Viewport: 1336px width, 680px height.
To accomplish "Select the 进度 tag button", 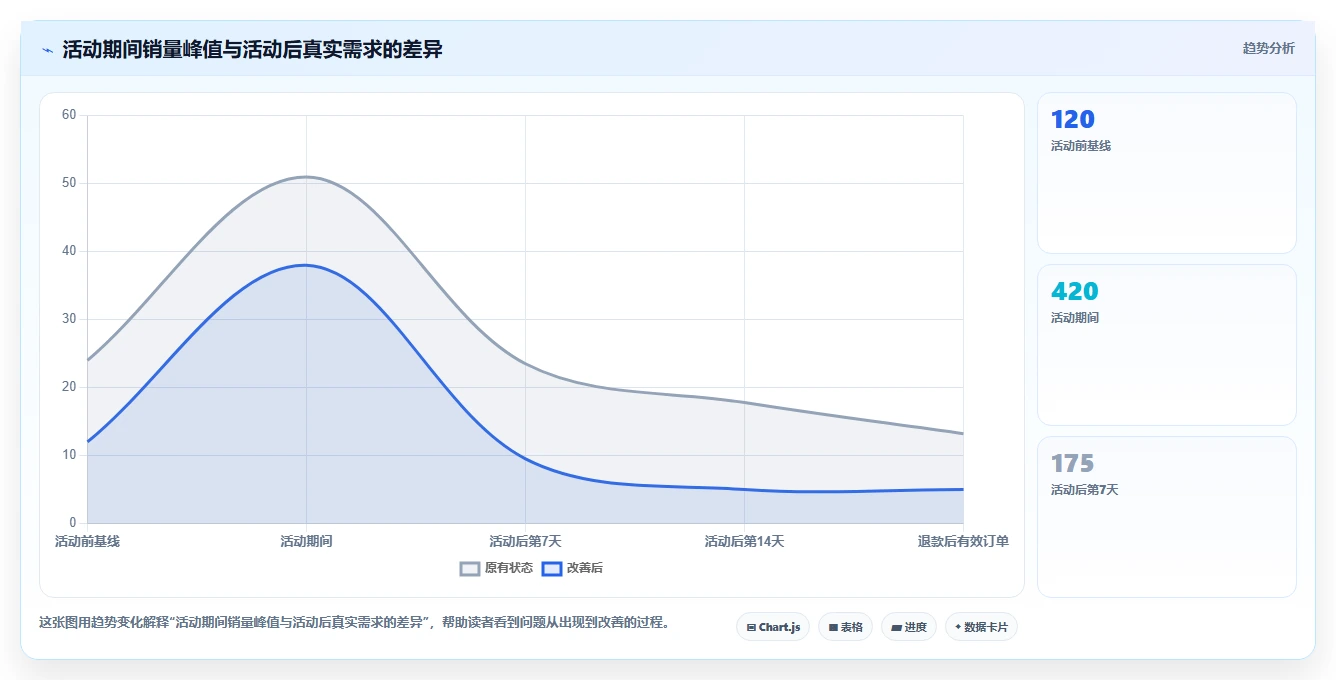I will [908, 627].
